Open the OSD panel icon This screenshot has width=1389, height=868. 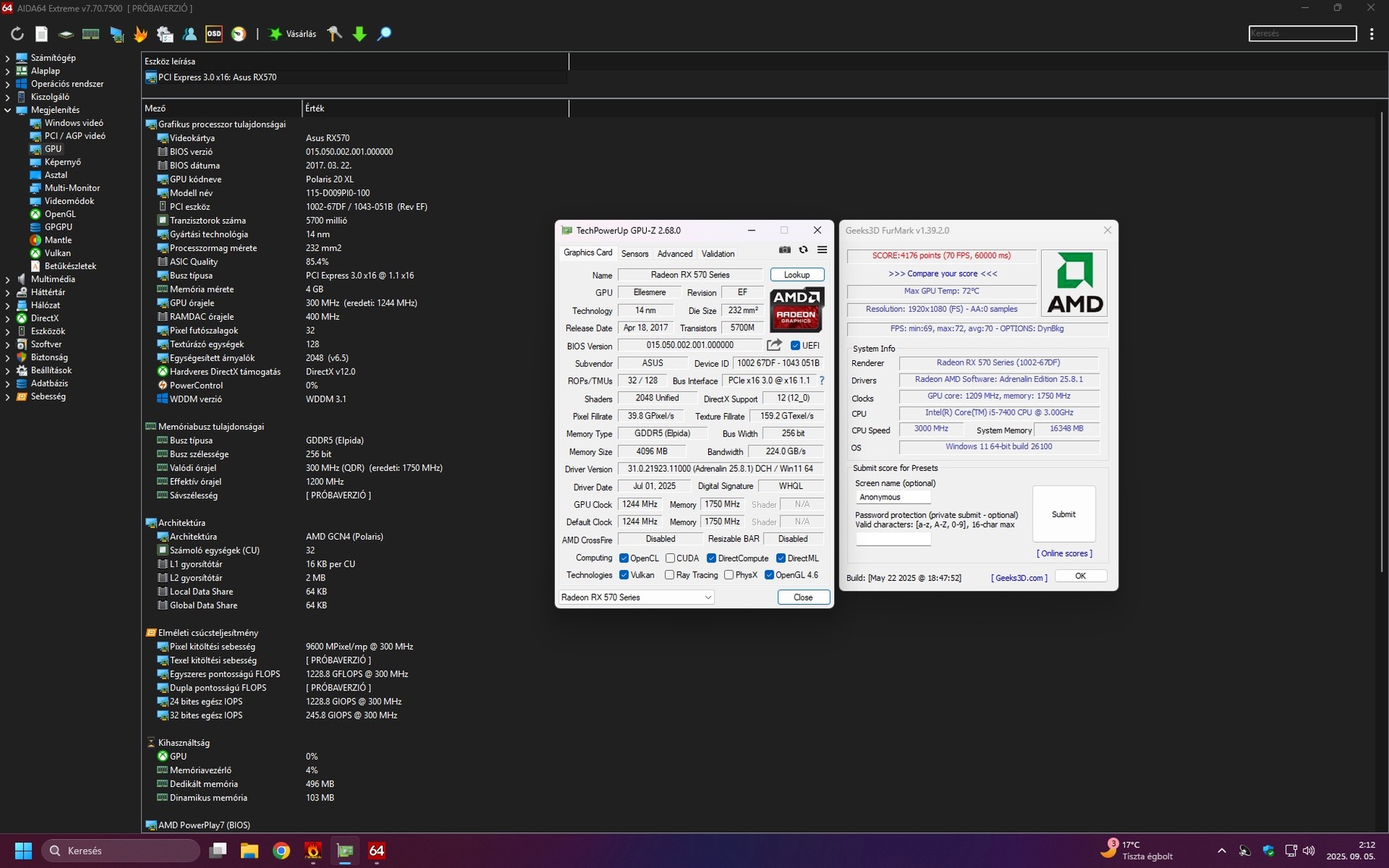coord(214,34)
